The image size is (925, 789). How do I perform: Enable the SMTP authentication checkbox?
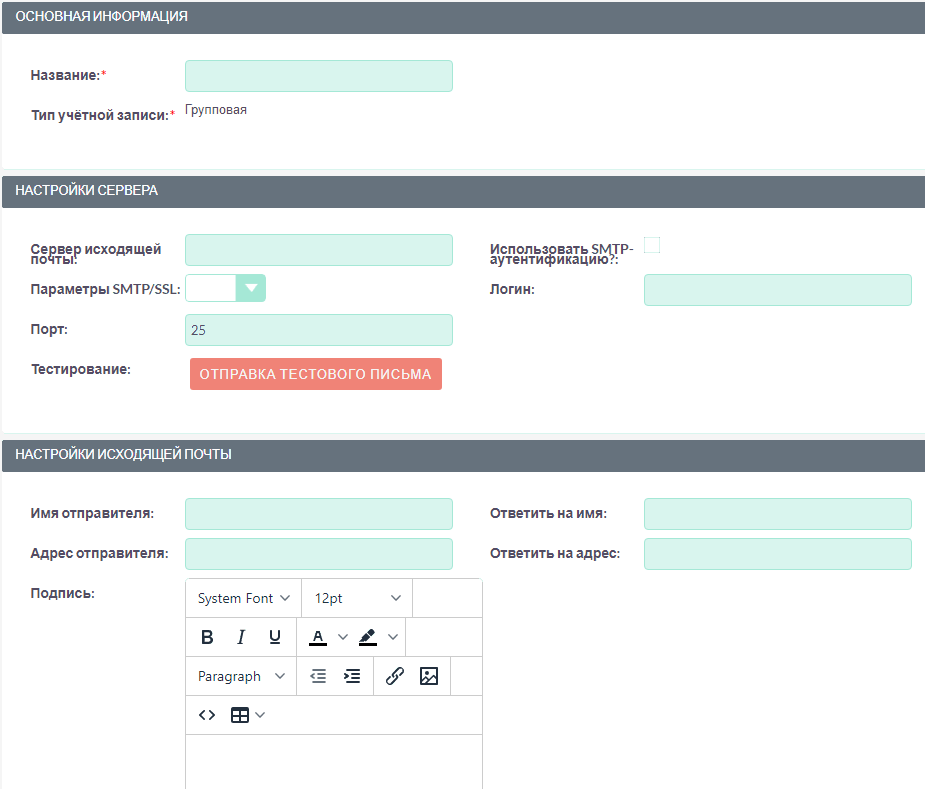(x=652, y=245)
